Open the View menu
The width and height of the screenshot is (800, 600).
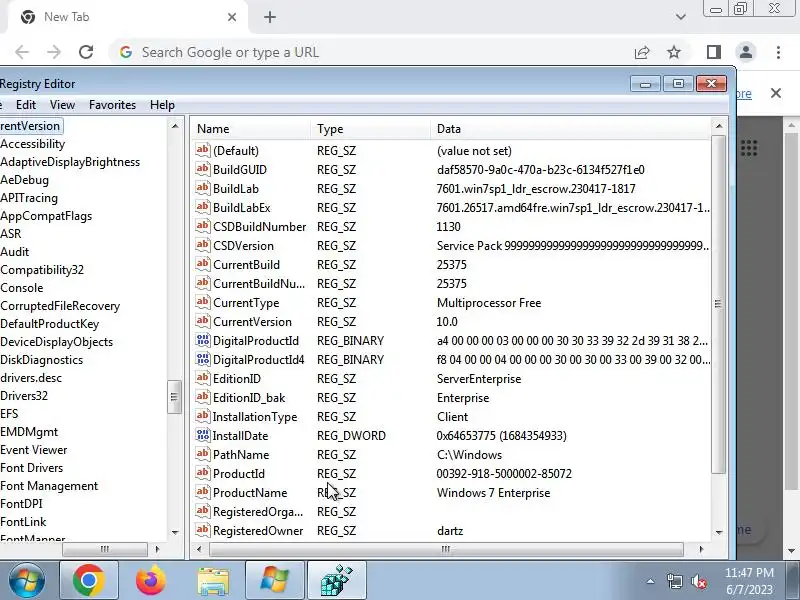tap(62, 105)
